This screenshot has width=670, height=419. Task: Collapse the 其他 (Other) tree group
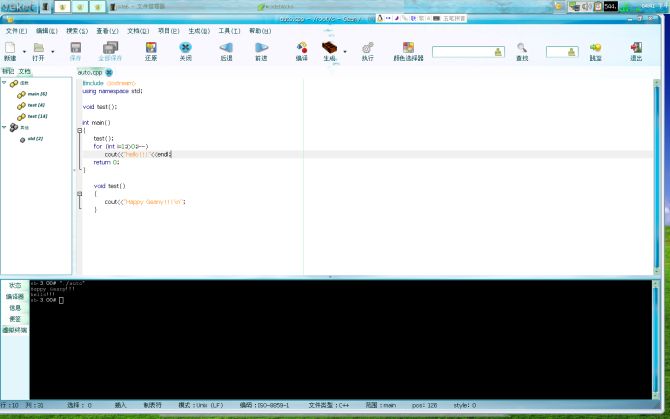tap(4, 127)
